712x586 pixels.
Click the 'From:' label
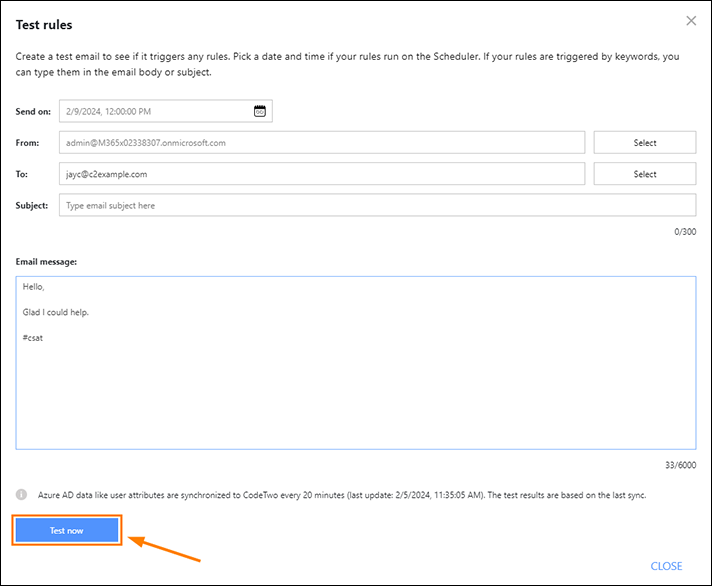click(27, 143)
